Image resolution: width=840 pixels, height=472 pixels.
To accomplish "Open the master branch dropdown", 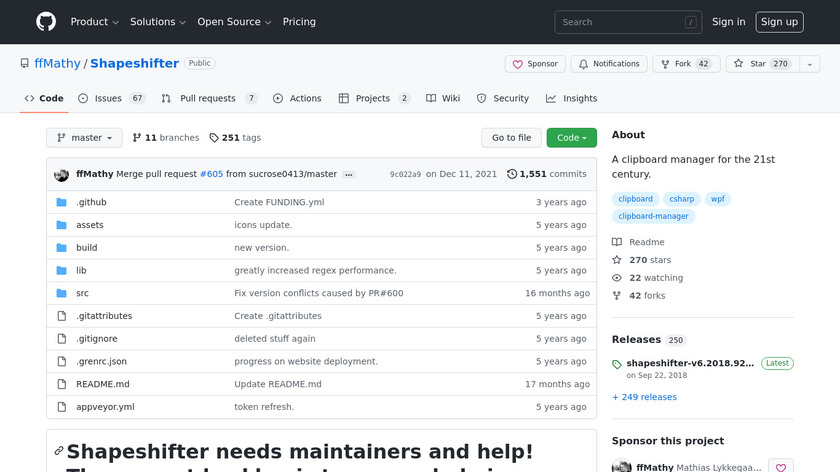I will (84, 138).
